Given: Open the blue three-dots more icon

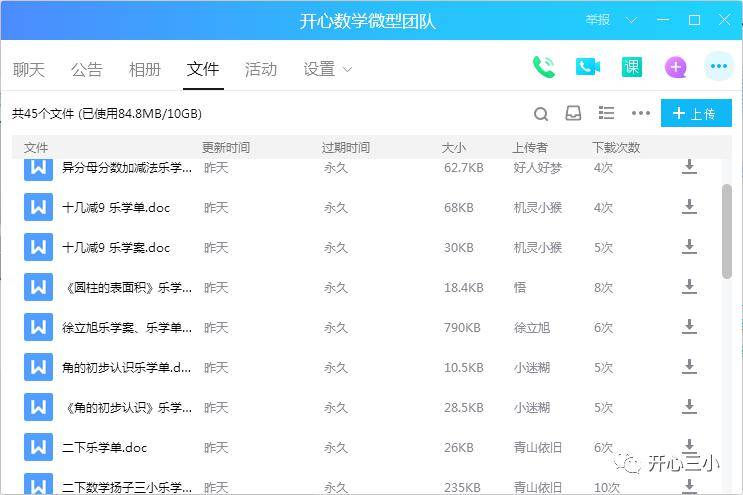Looking at the screenshot, I should click(x=719, y=66).
